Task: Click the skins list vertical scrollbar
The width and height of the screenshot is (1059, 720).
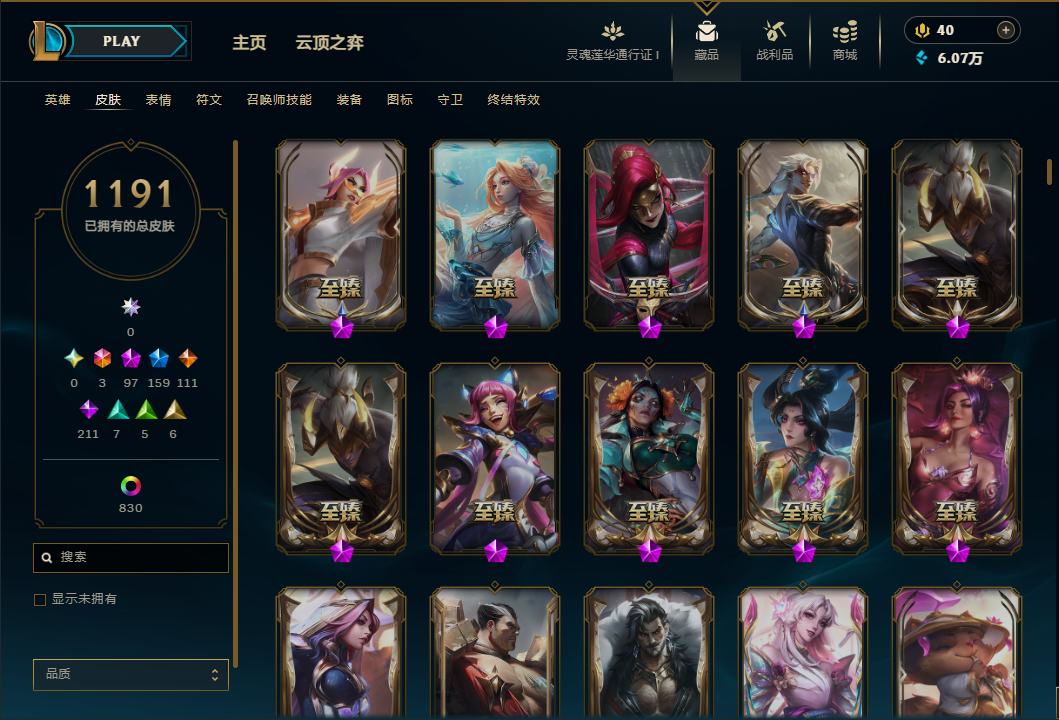Action: (1049, 172)
